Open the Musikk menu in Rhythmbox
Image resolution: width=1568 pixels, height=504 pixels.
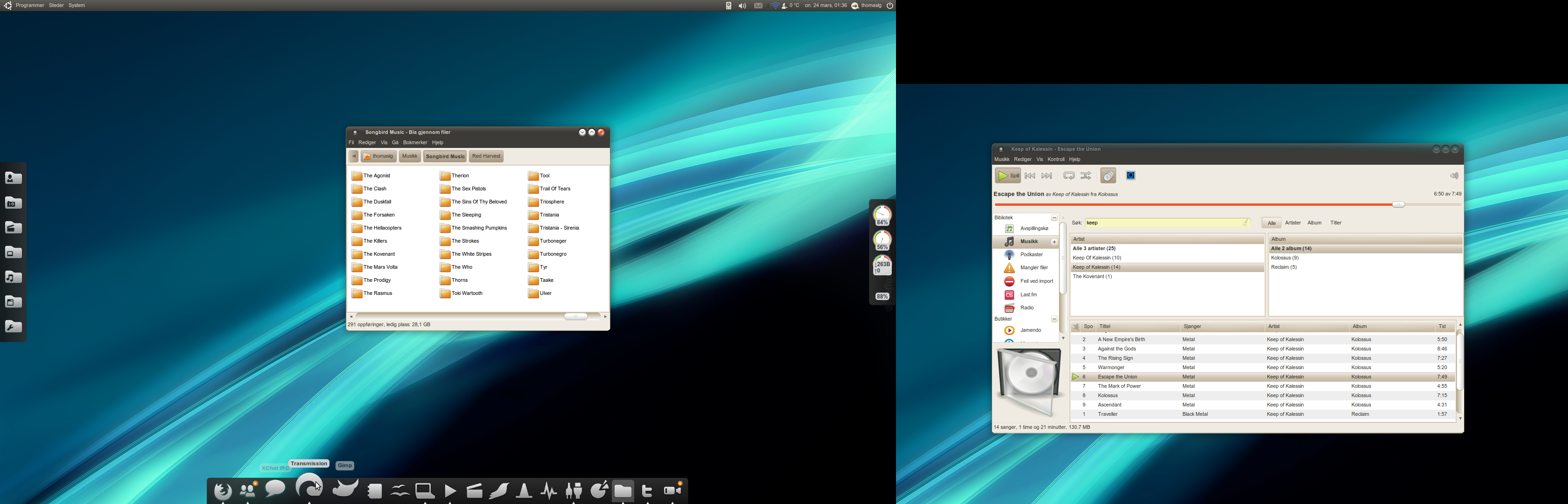[1002, 160]
